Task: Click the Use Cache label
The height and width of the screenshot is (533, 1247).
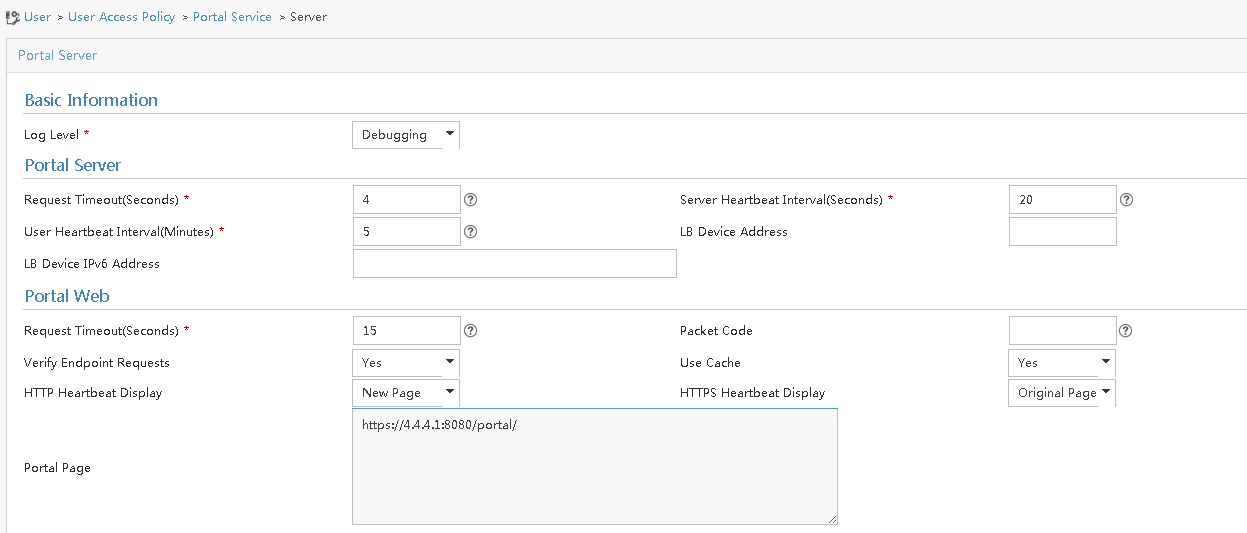Action: (710, 363)
